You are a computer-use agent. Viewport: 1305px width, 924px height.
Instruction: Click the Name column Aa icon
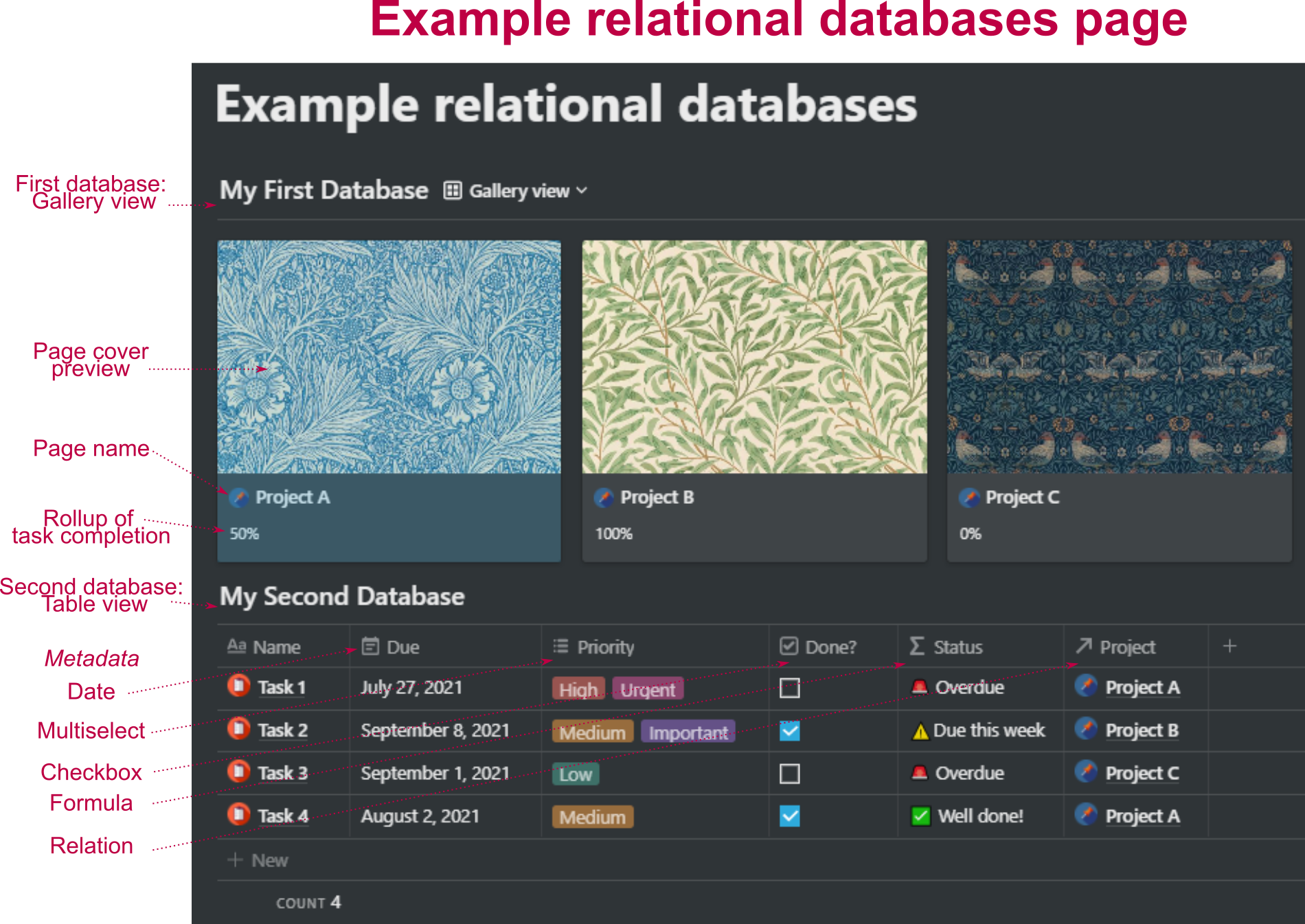tap(237, 646)
